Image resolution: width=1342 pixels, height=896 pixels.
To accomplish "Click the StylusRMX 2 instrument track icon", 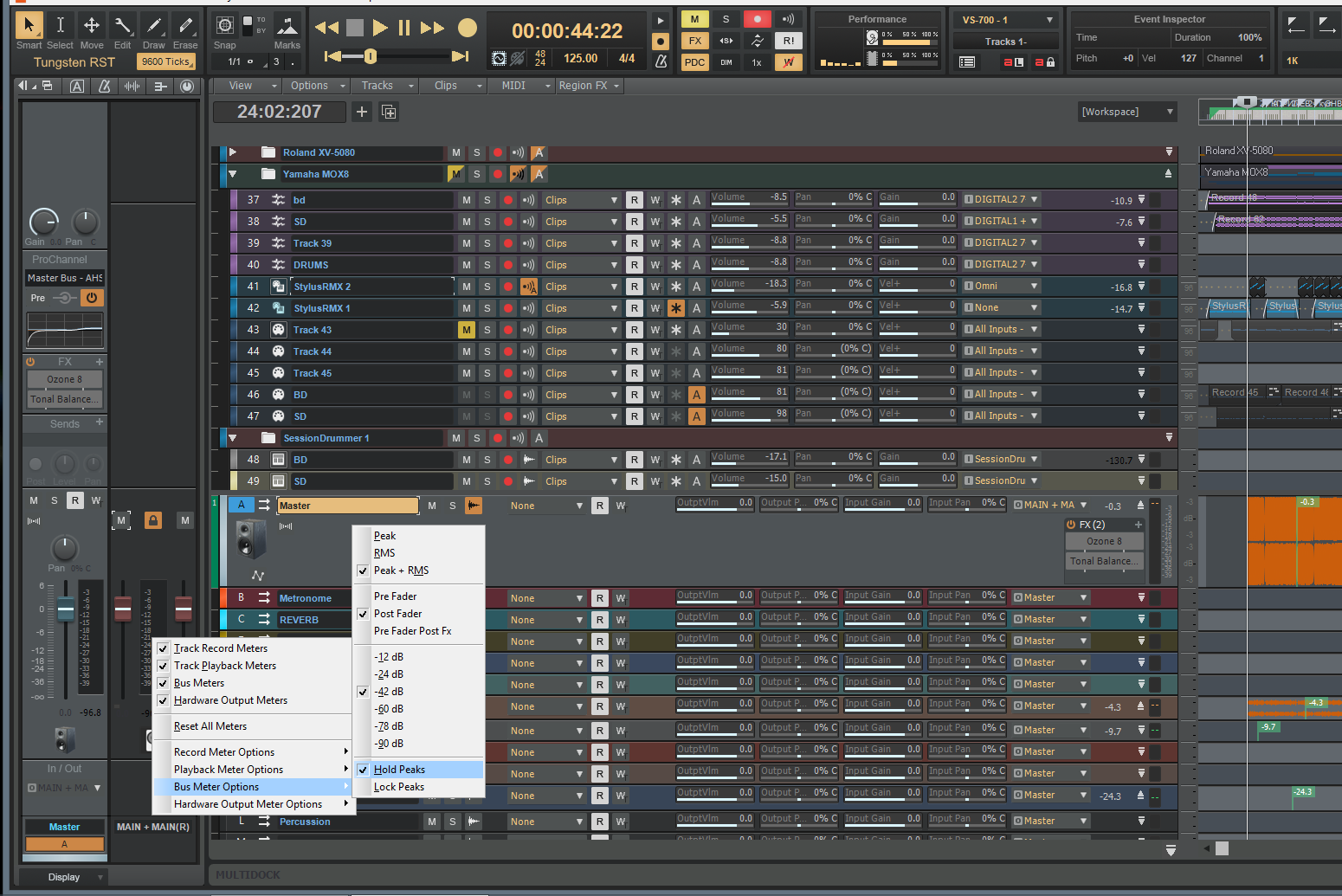I will pos(278,287).
